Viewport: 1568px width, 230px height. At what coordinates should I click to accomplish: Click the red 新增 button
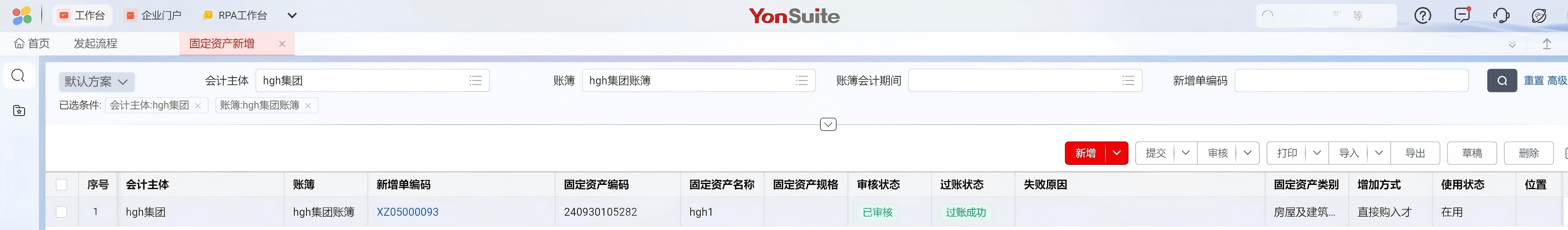[x=1085, y=153]
